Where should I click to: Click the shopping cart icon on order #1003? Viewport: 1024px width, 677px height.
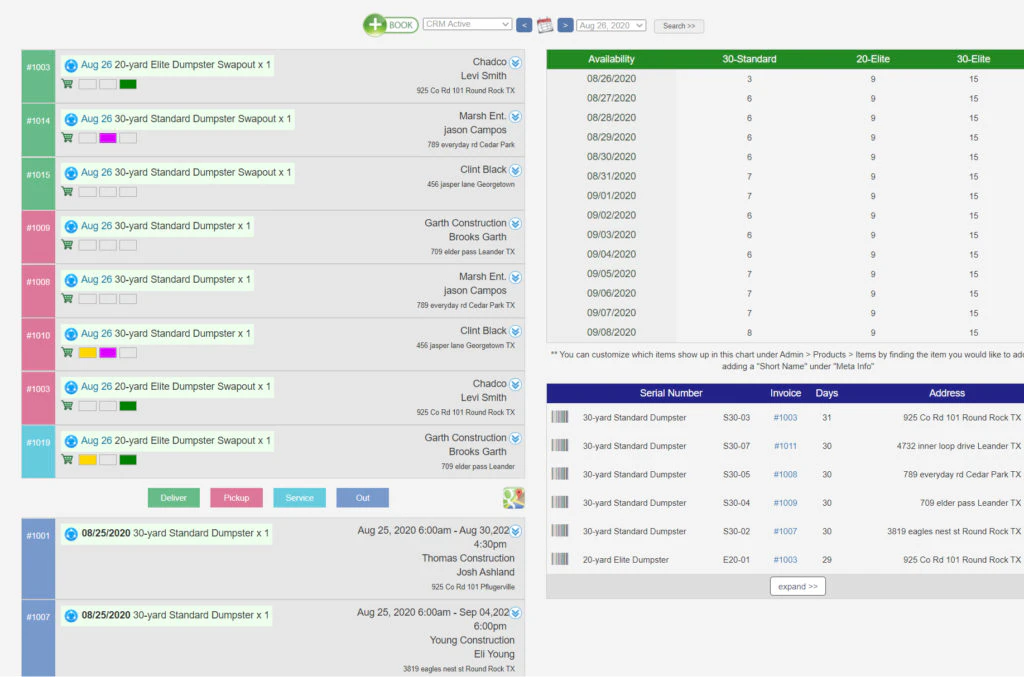[68, 84]
